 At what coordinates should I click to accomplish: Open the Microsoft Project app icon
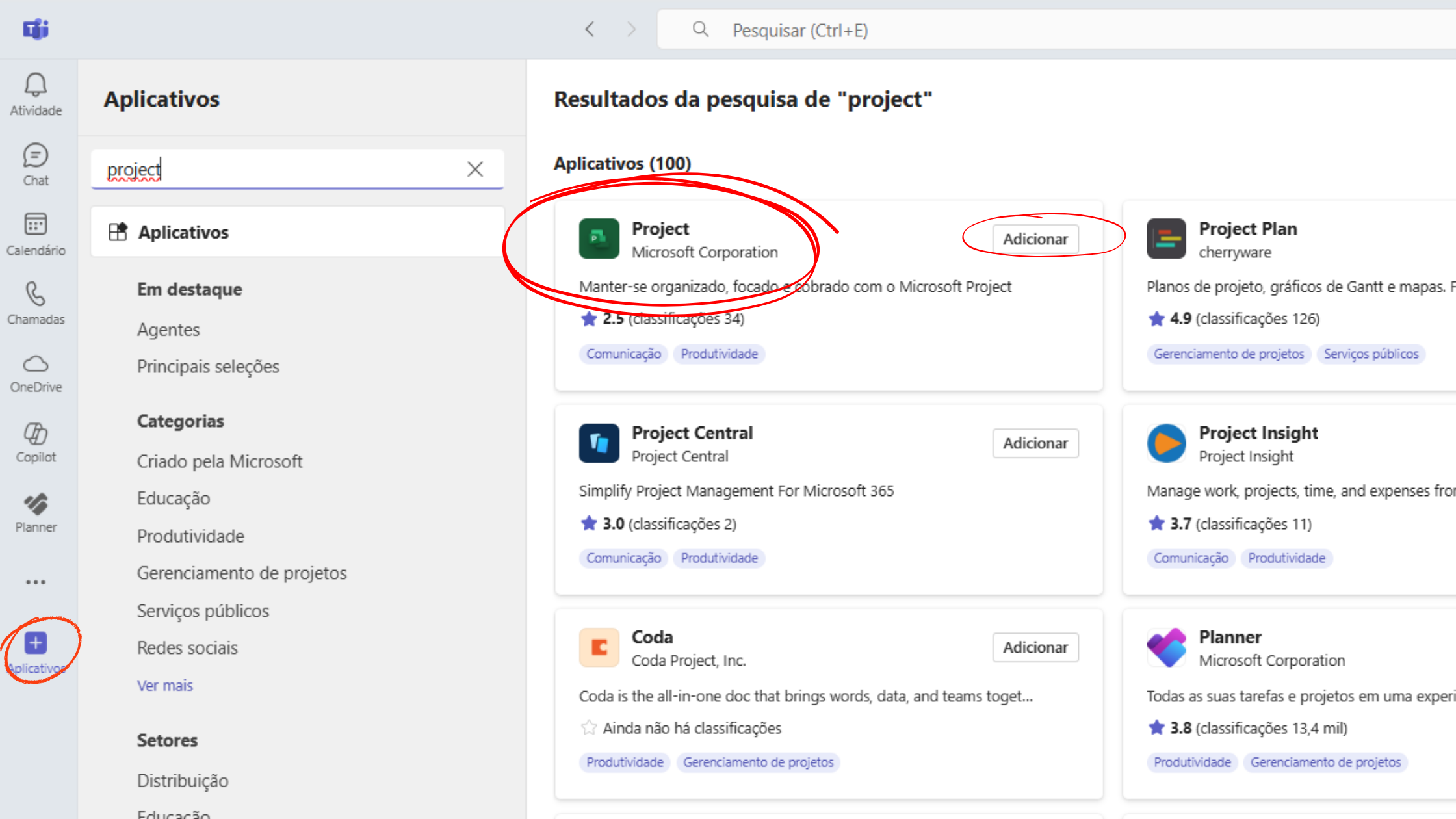coord(599,239)
